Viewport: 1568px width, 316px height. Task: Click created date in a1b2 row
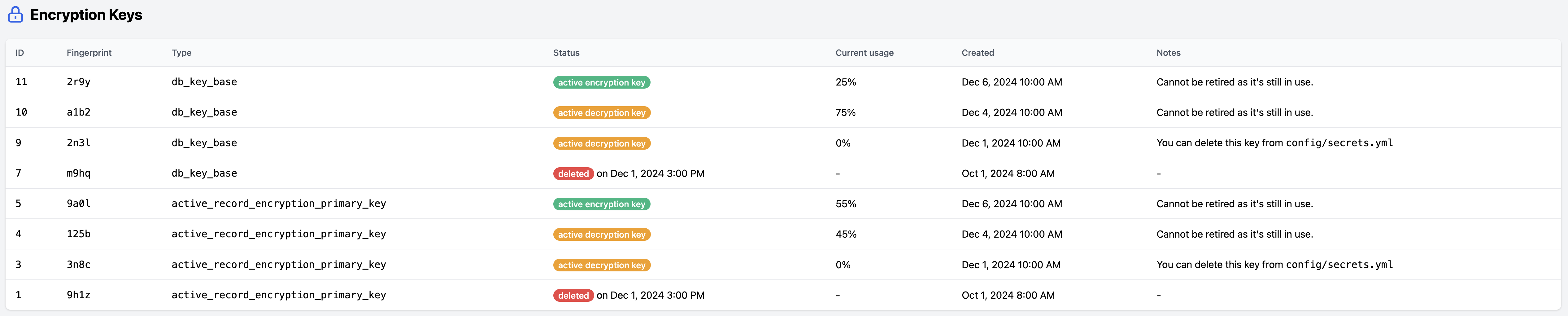pyautogui.click(x=1012, y=113)
